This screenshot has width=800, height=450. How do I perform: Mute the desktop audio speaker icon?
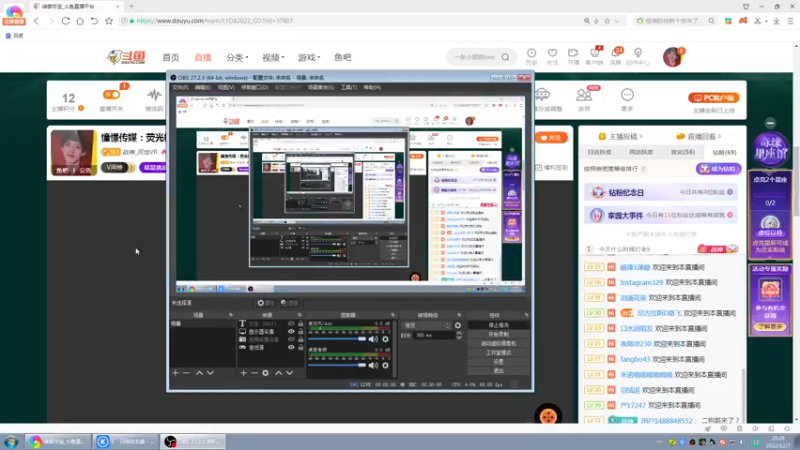373,365
